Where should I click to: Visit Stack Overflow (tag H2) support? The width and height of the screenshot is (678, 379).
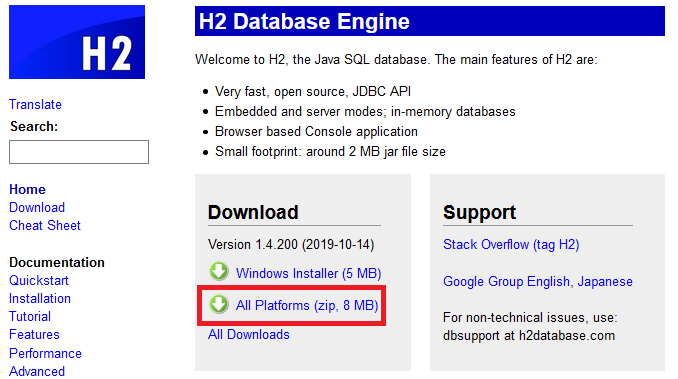pos(511,245)
